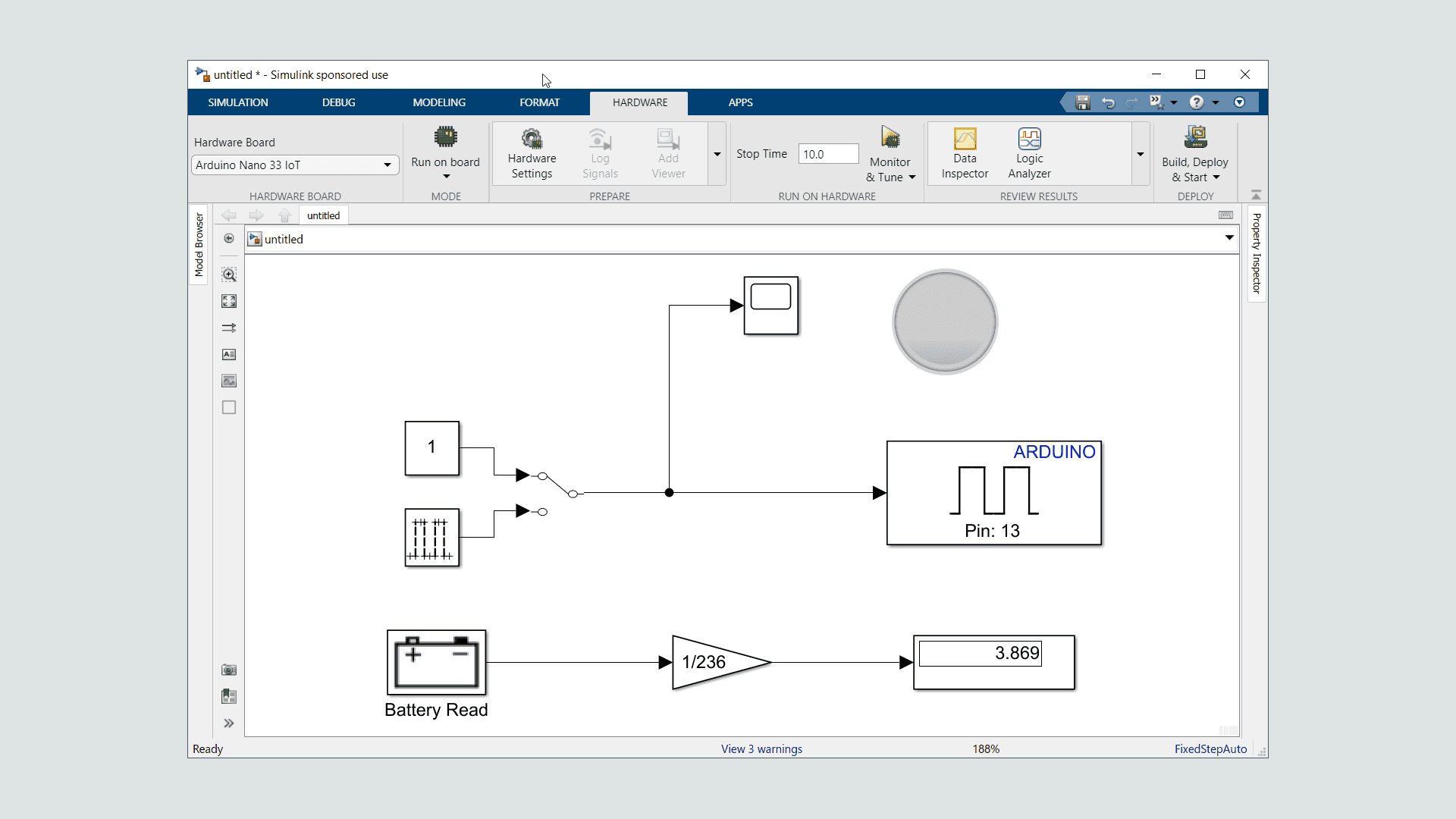
Task: Click the Monitor & Tune icon
Action: pyautogui.click(x=890, y=138)
